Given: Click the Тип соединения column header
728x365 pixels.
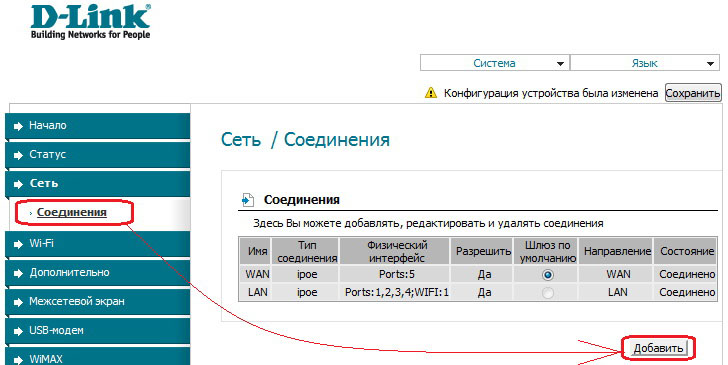Looking at the screenshot, I should pos(307,251).
